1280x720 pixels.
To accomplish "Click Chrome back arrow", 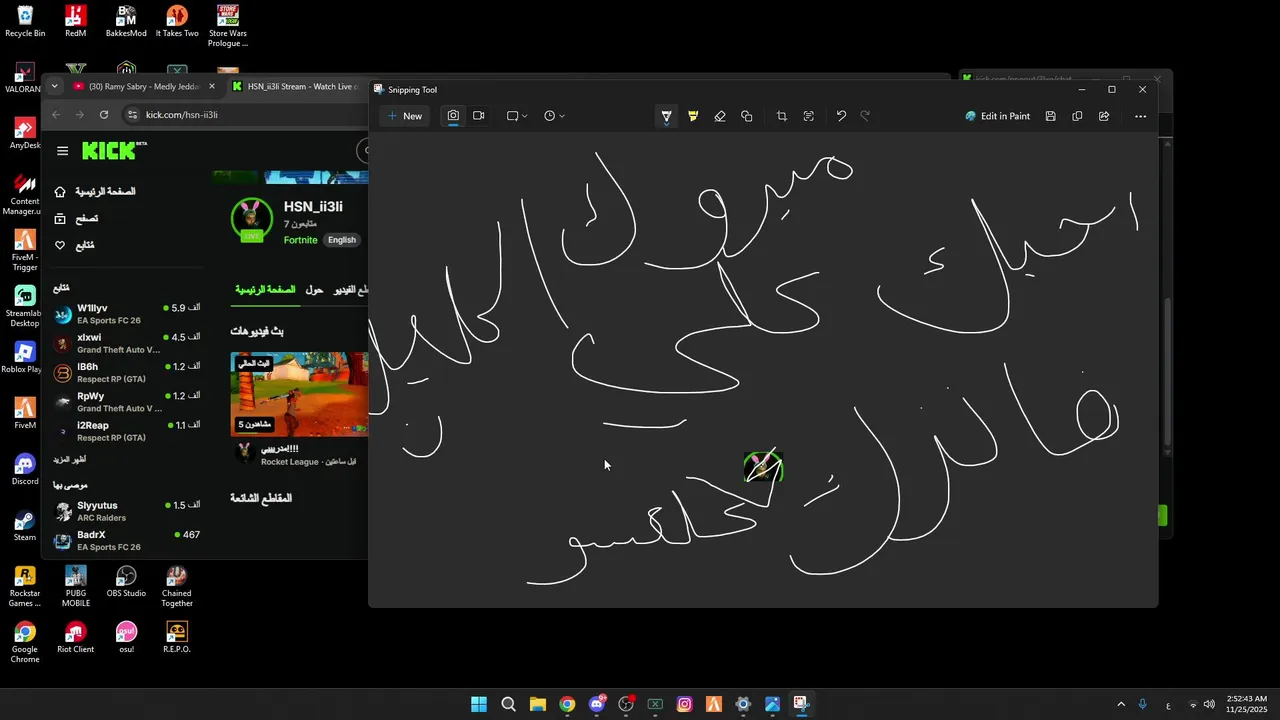I will [56, 115].
